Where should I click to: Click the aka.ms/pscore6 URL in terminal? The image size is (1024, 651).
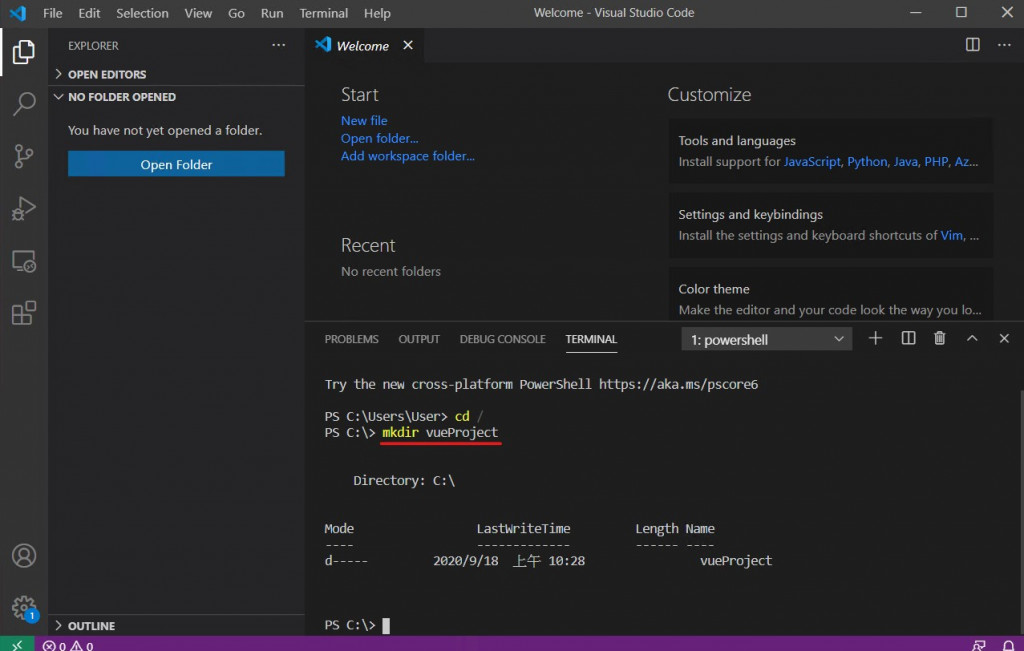(678, 384)
